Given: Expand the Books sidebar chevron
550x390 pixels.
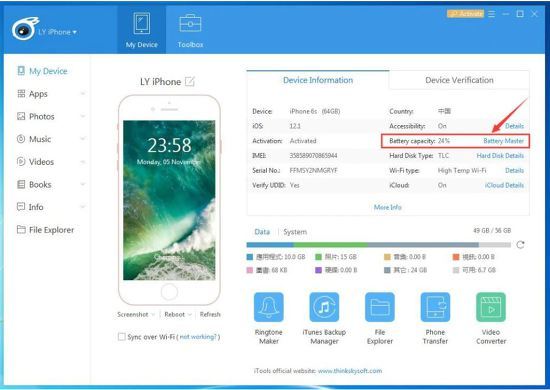Looking at the screenshot, I should pyautogui.click(x=83, y=184).
